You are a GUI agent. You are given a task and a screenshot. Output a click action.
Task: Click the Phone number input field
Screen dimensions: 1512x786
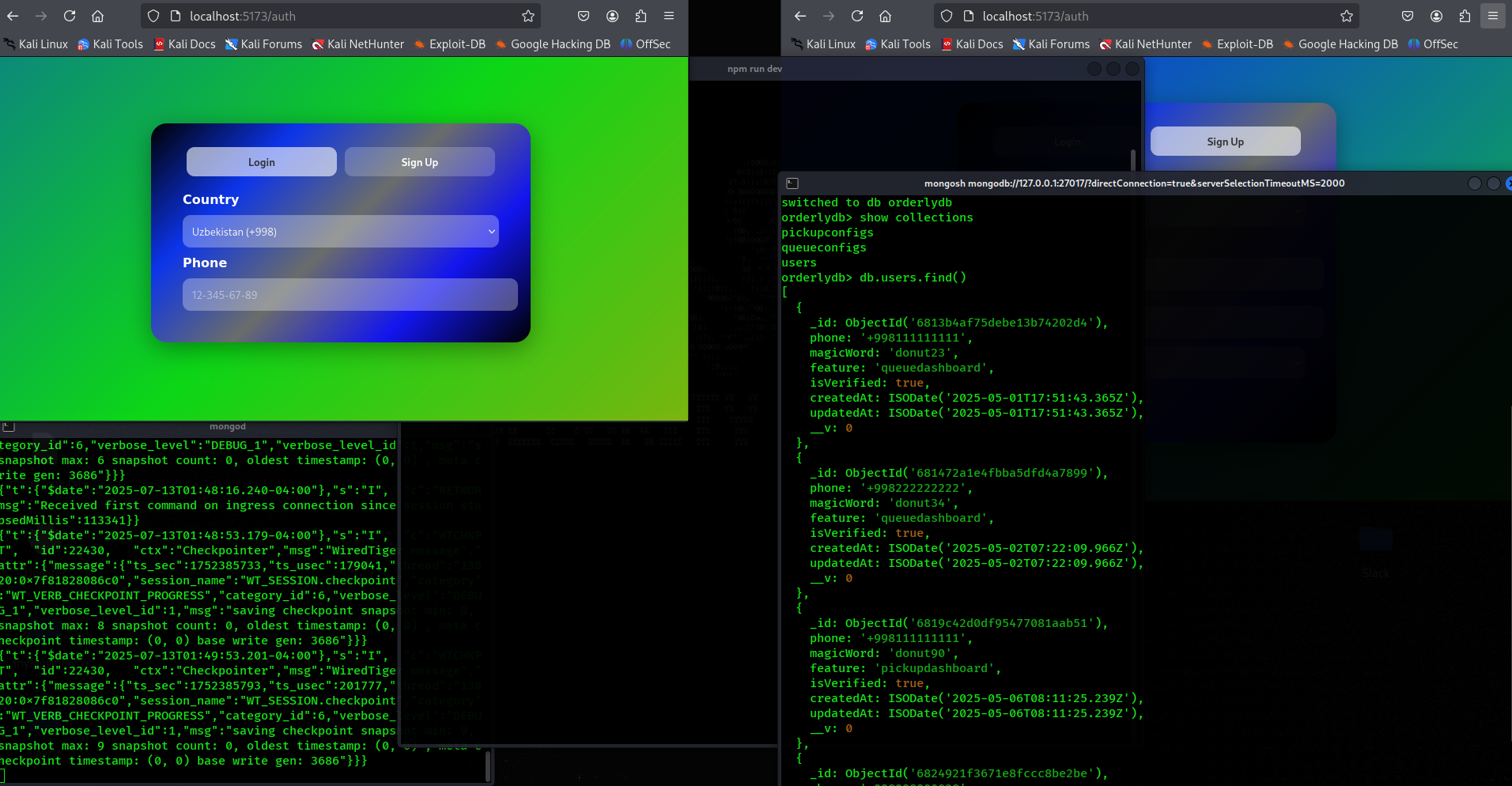coord(350,295)
